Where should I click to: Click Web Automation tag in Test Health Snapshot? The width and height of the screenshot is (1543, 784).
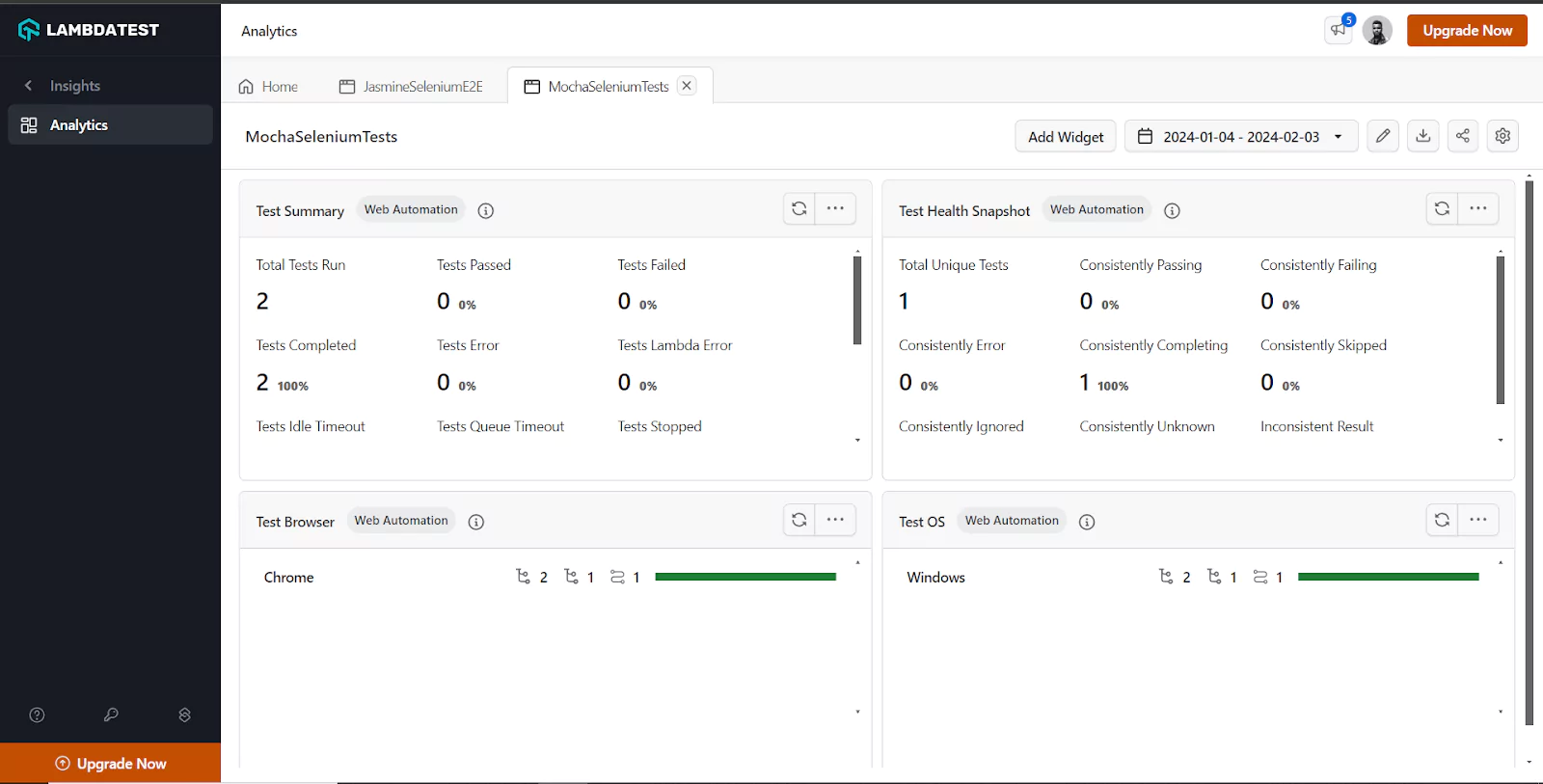(1096, 209)
